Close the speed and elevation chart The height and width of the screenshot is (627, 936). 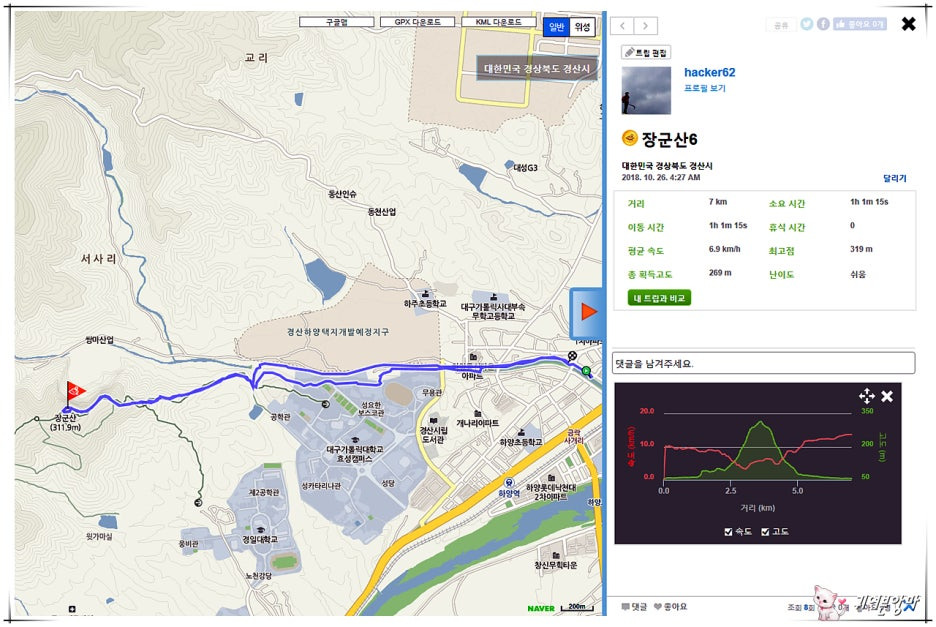point(887,396)
